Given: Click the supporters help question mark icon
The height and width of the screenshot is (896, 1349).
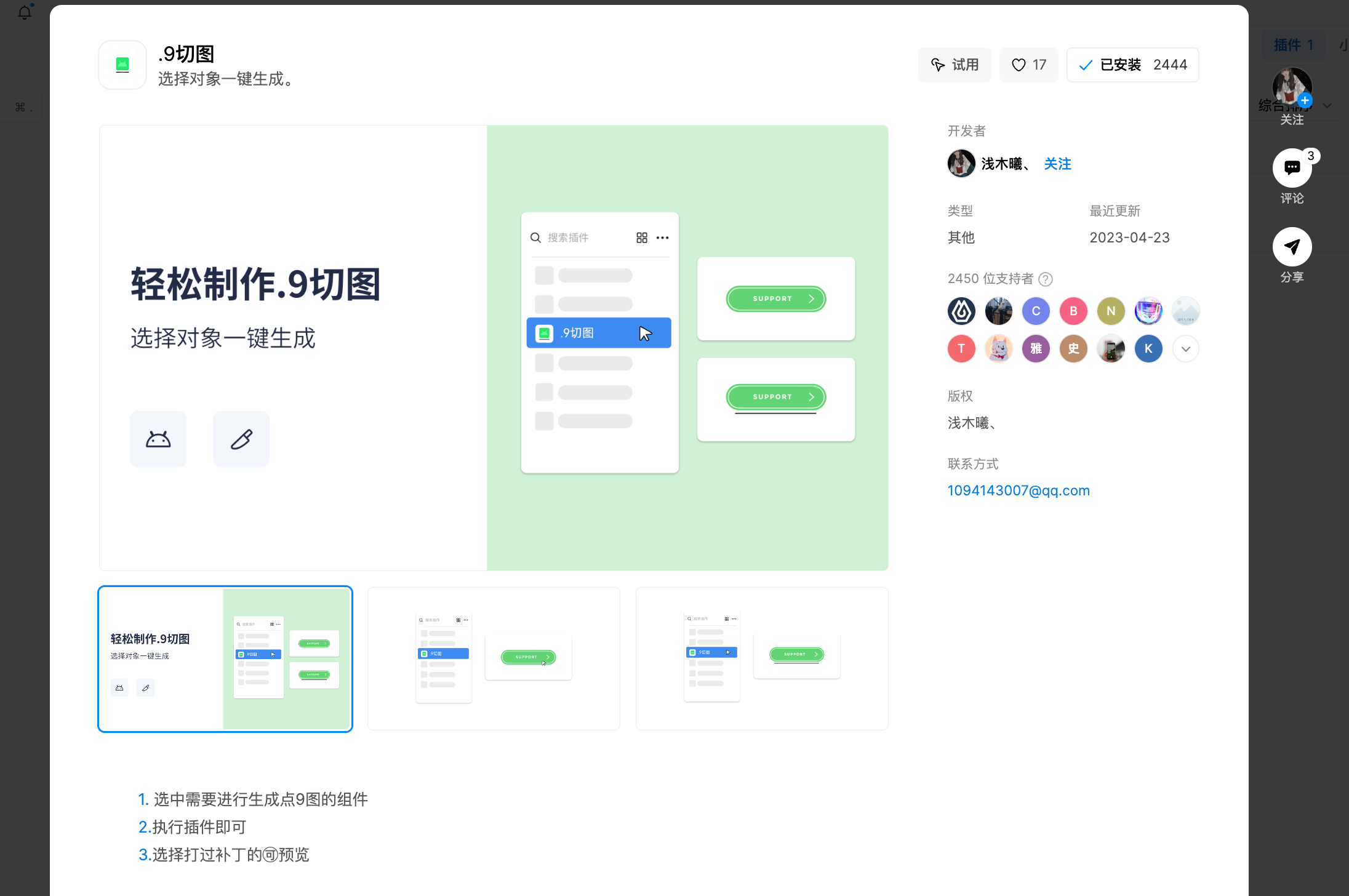Looking at the screenshot, I should click(1046, 279).
